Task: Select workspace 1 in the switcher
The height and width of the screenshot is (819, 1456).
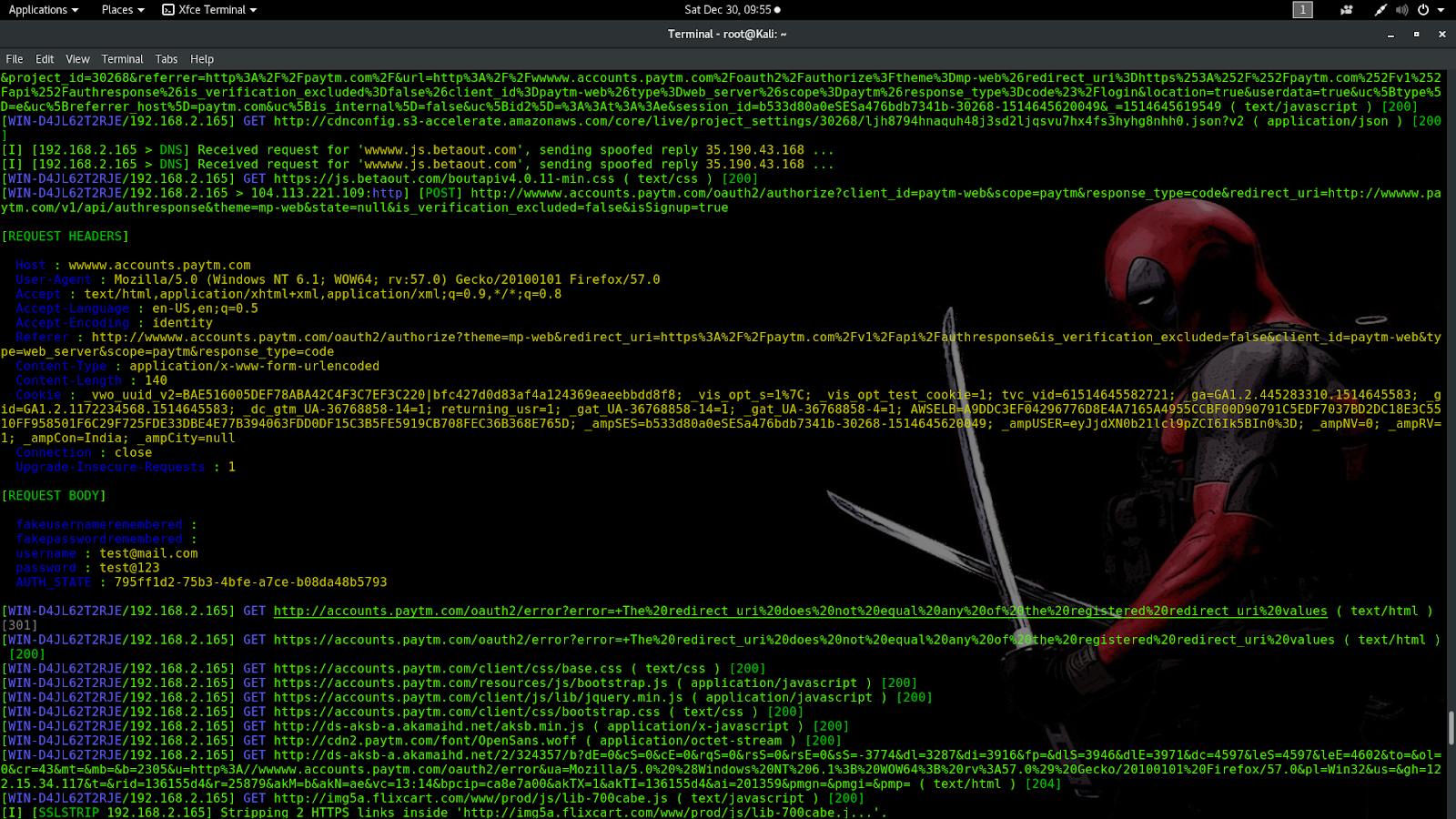Action: click(1303, 10)
